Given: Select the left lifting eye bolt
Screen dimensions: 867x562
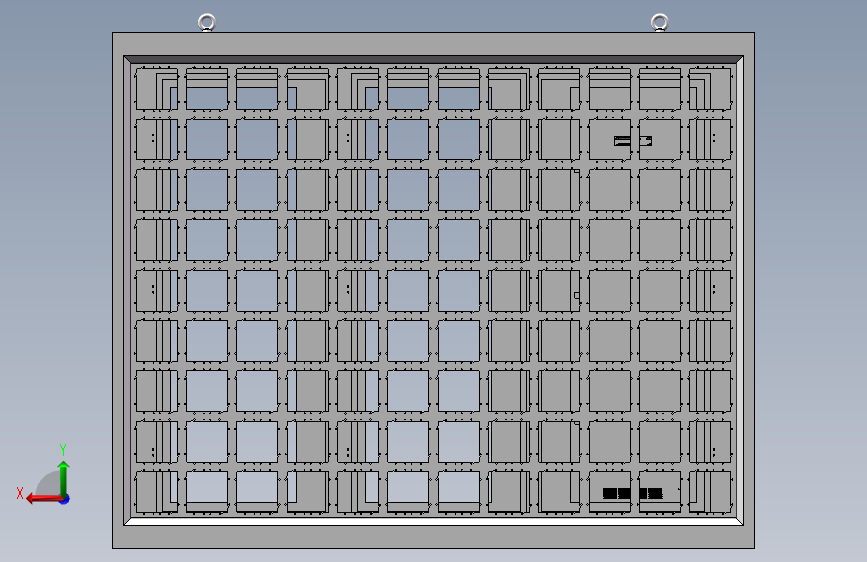Looking at the screenshot, I should coord(207,23).
